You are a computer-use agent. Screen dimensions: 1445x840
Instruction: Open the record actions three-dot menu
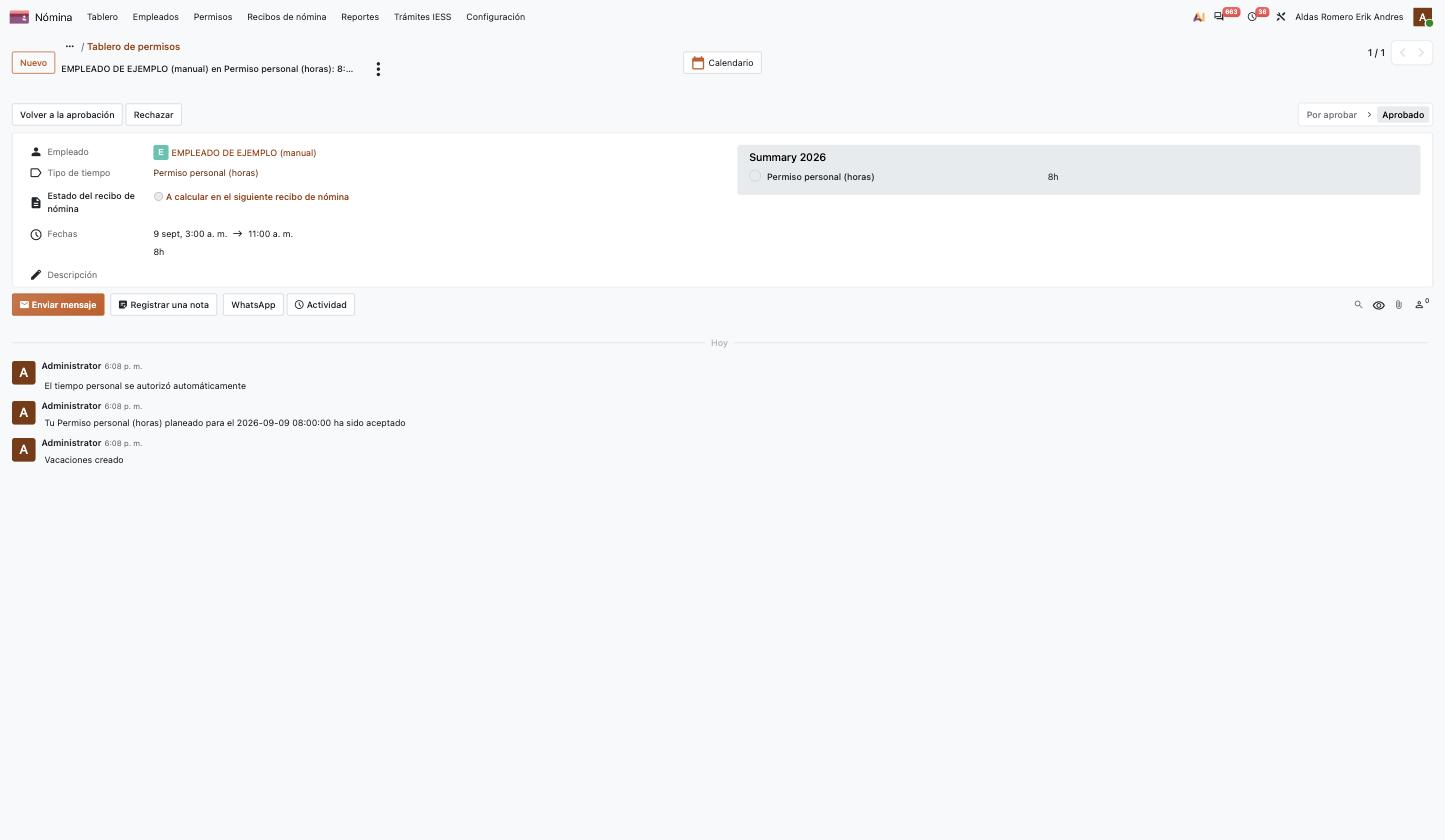click(378, 69)
